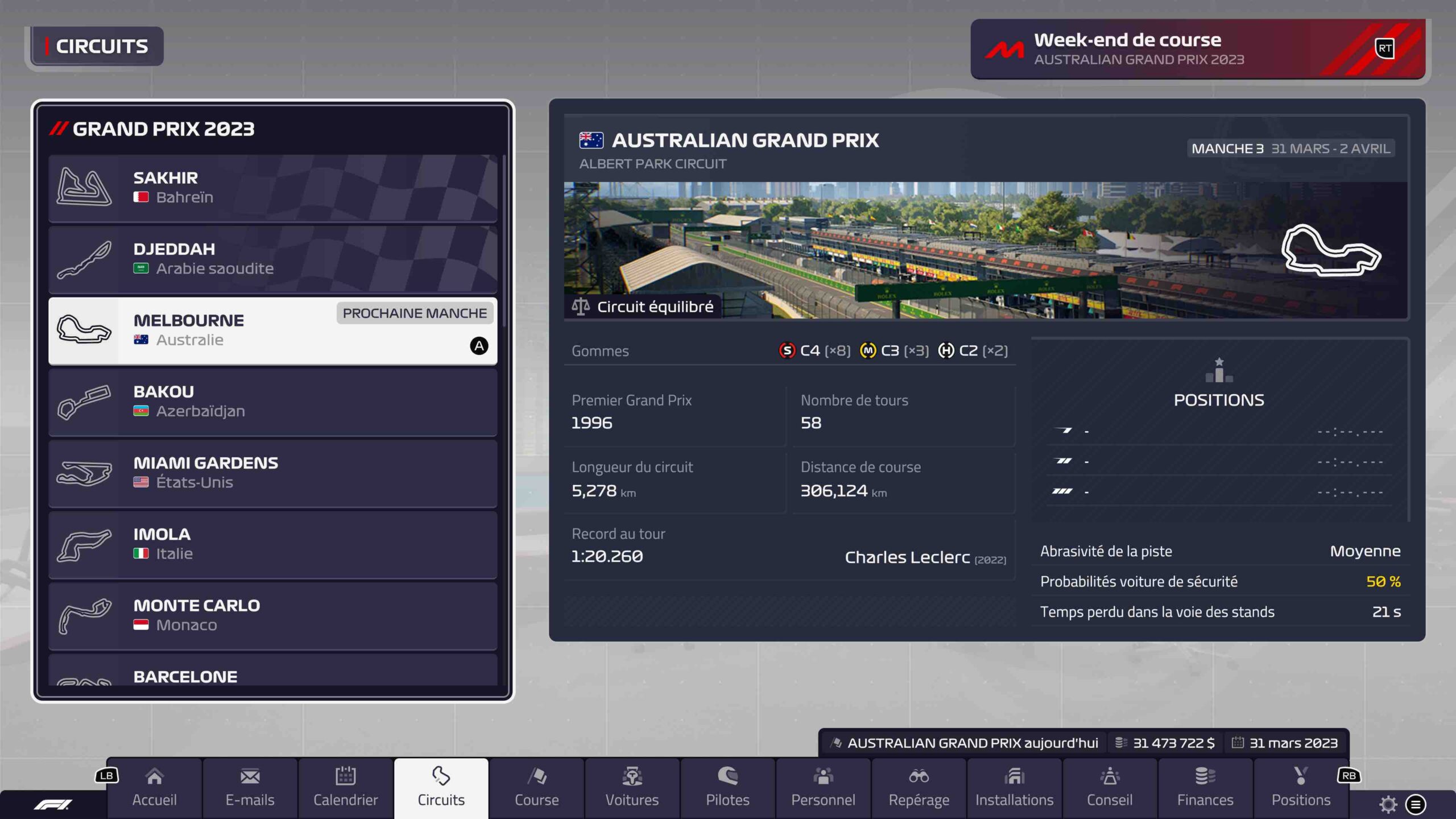Viewport: 1456px width, 819px height.
Task: Click the Positions panel header
Action: [x=1219, y=400]
